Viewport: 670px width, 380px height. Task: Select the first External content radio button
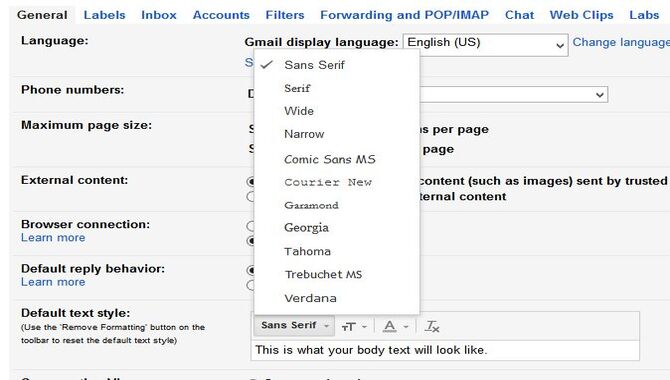tap(251, 182)
